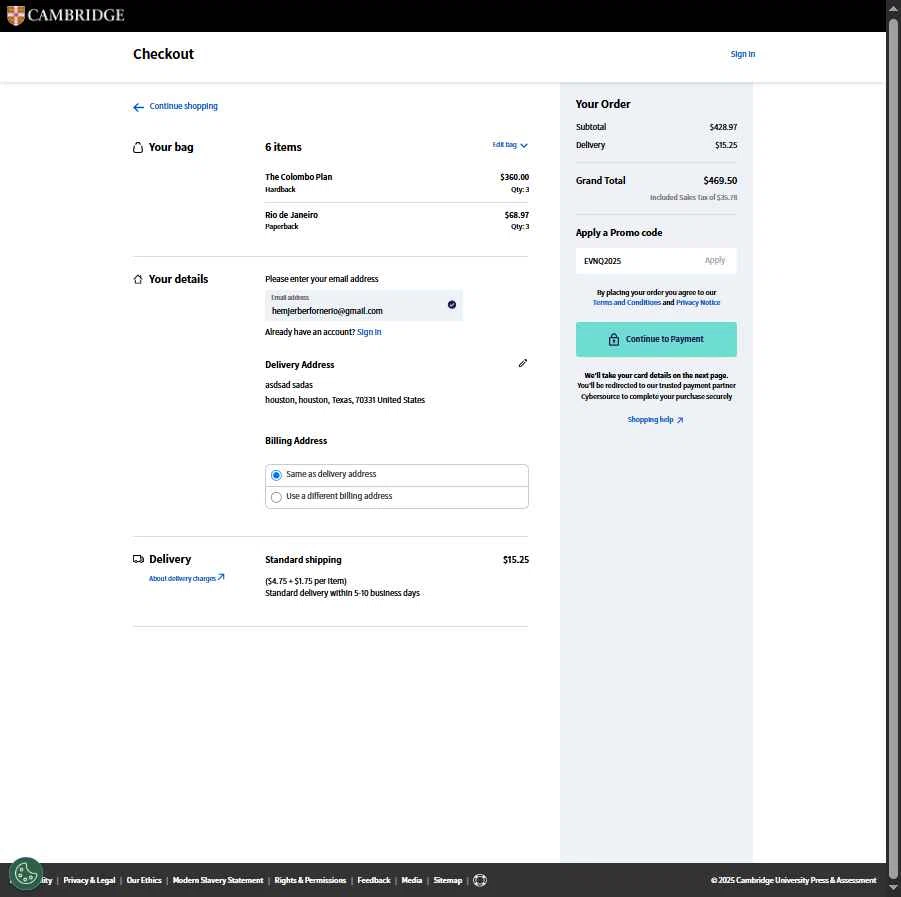Open About delivery charges link
The image size is (901, 897).
click(186, 578)
